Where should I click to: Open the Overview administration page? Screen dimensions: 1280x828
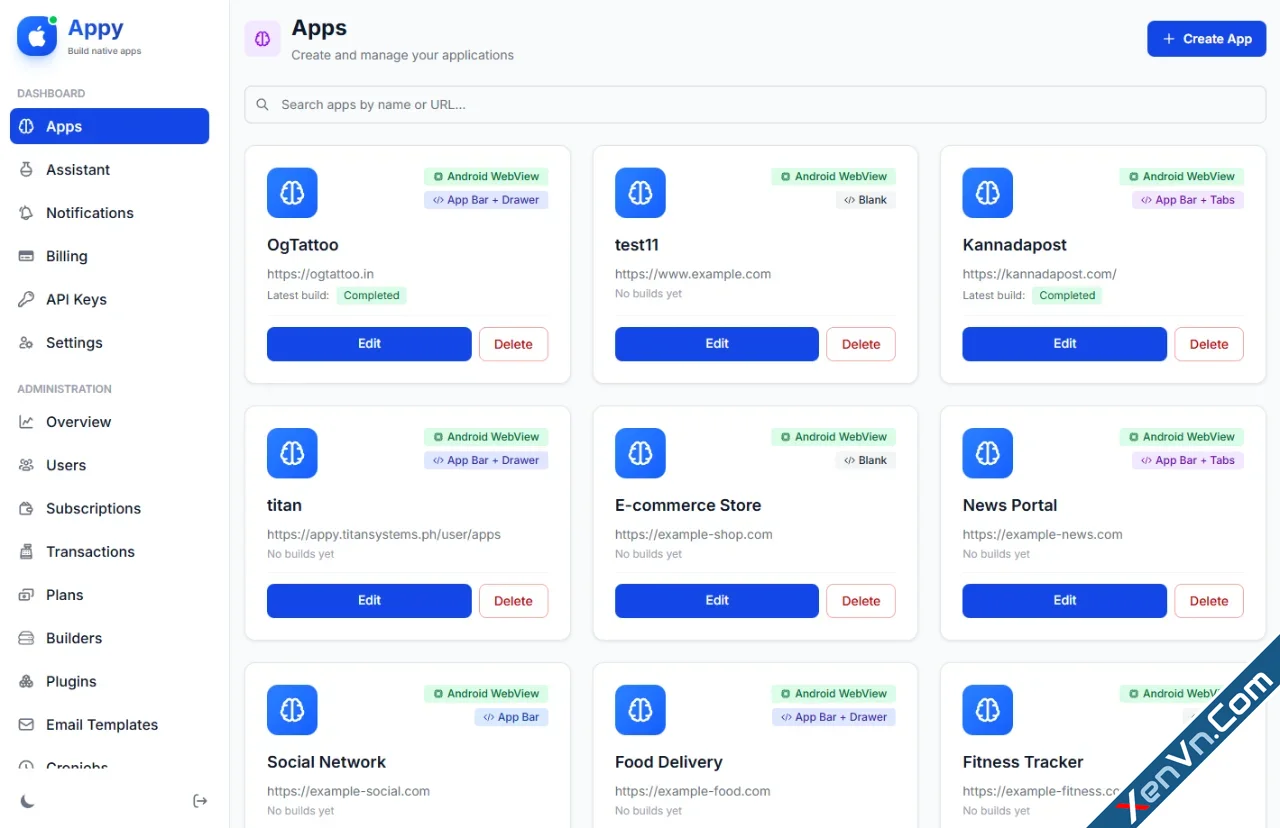coord(78,421)
